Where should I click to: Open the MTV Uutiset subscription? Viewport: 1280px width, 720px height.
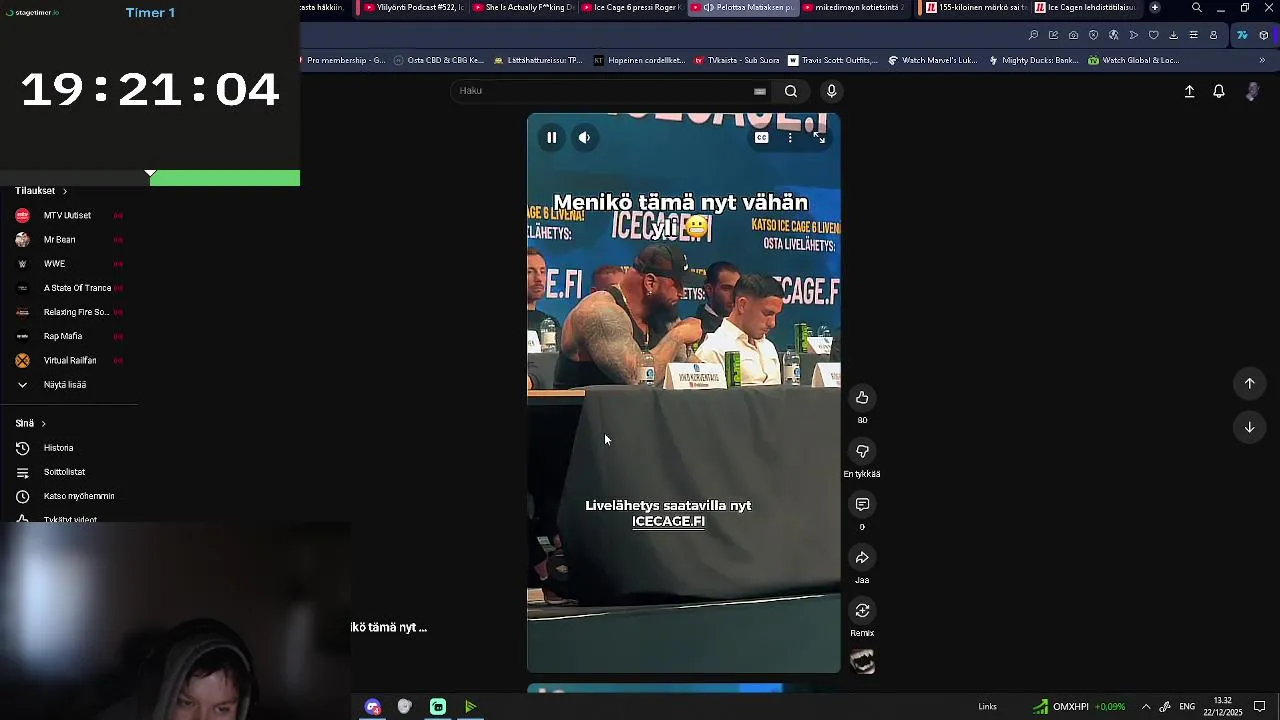[68, 215]
